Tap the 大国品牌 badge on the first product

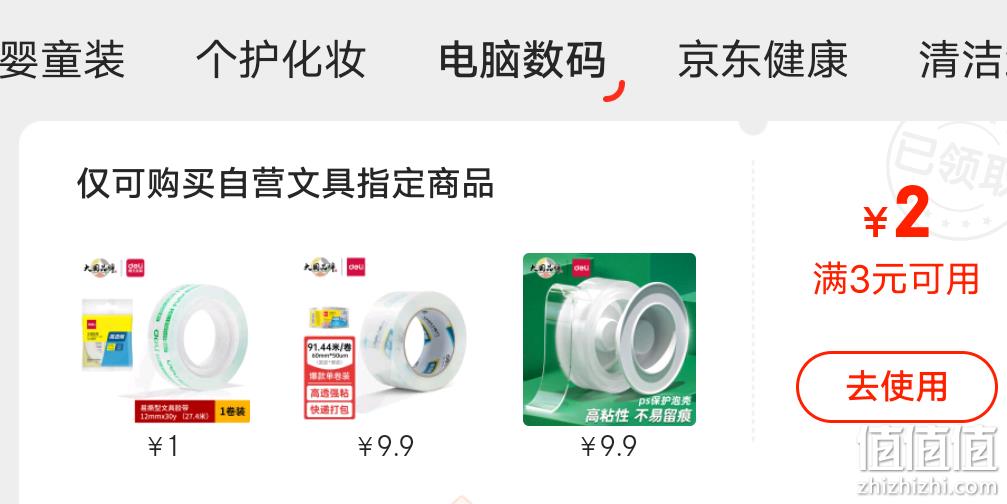click(x=100, y=267)
